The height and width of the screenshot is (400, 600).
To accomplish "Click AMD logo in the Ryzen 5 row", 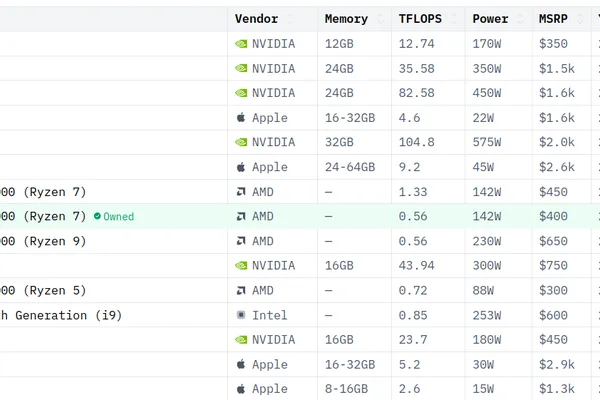I will coord(241,291).
